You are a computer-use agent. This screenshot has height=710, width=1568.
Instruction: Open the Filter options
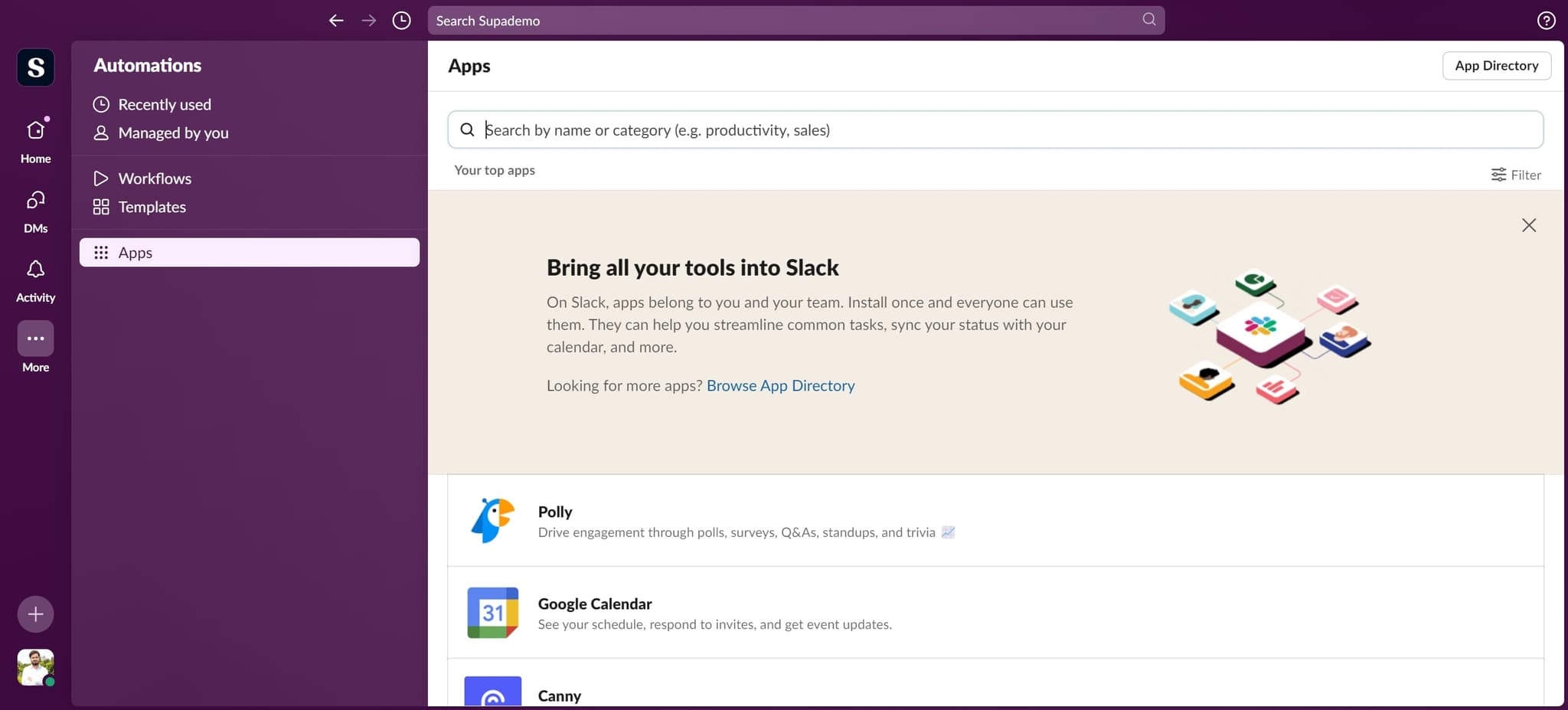pos(1515,175)
